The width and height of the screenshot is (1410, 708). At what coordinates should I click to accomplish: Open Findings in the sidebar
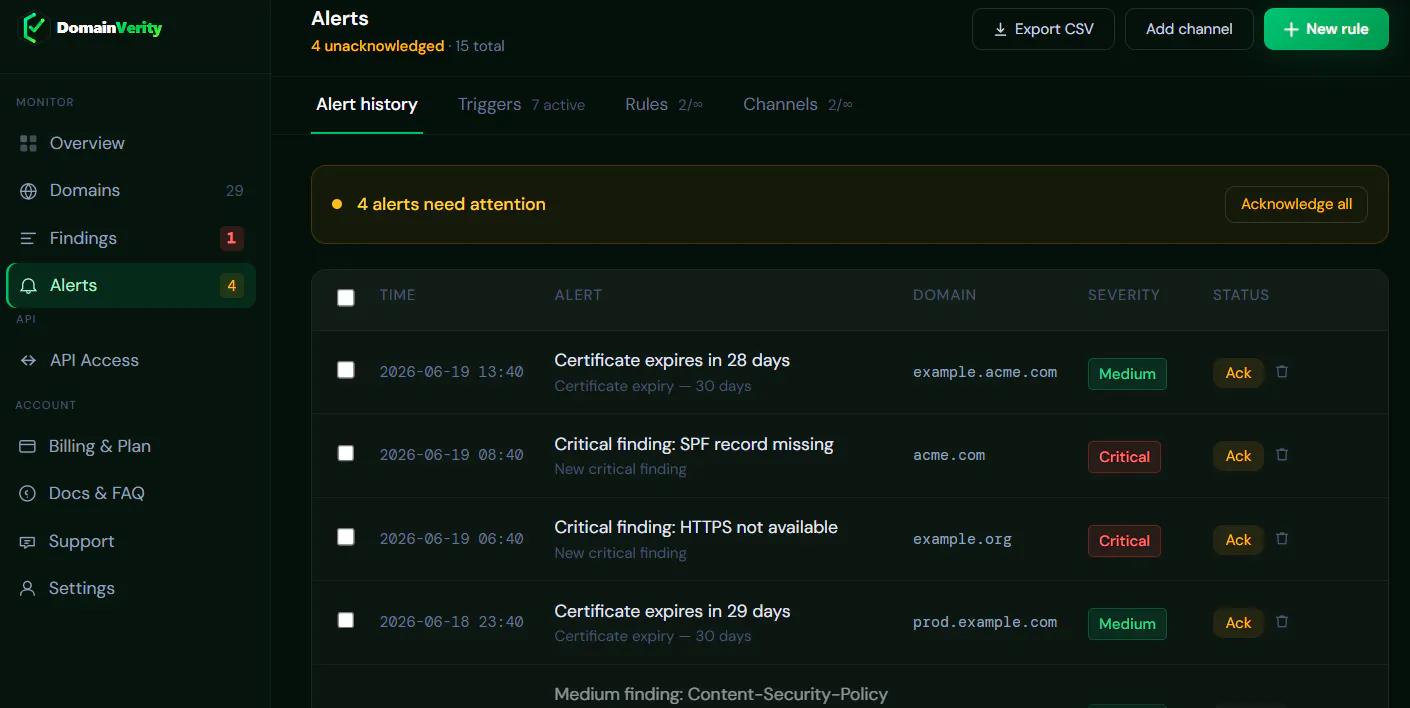(x=131, y=238)
